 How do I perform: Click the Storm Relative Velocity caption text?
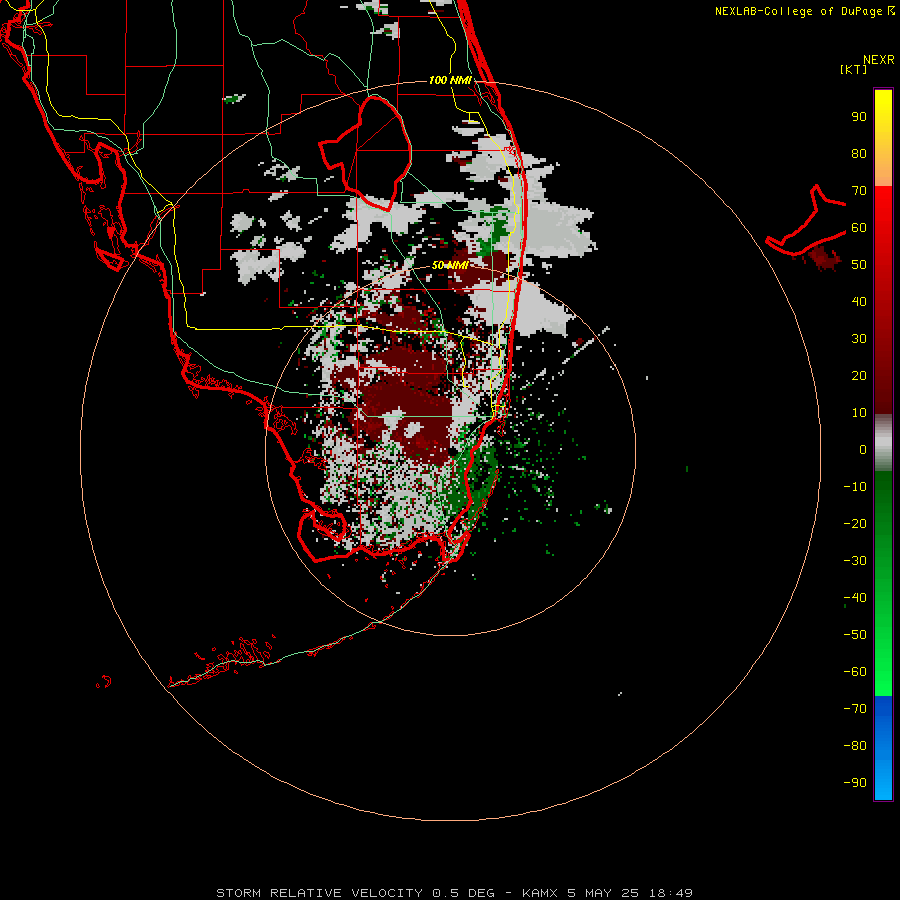pyautogui.click(x=454, y=893)
